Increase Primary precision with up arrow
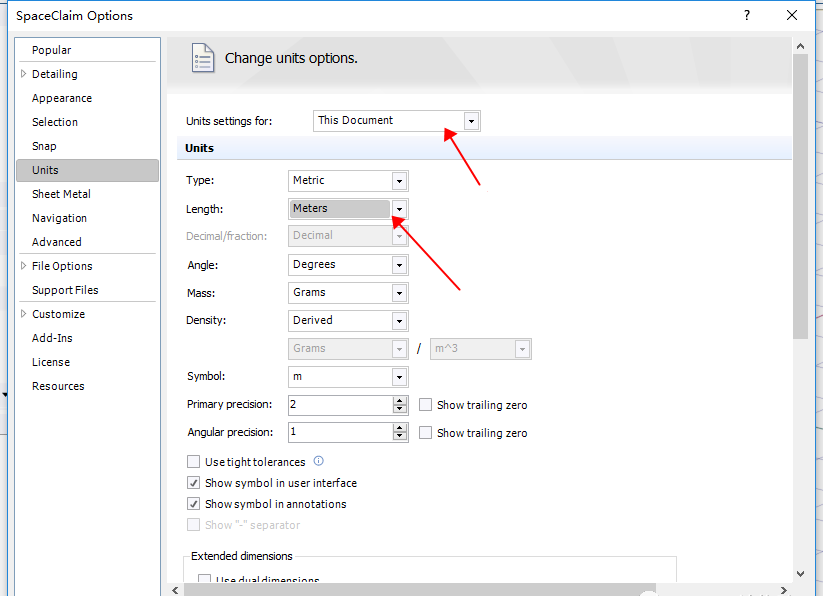The image size is (823, 596). 400,400
